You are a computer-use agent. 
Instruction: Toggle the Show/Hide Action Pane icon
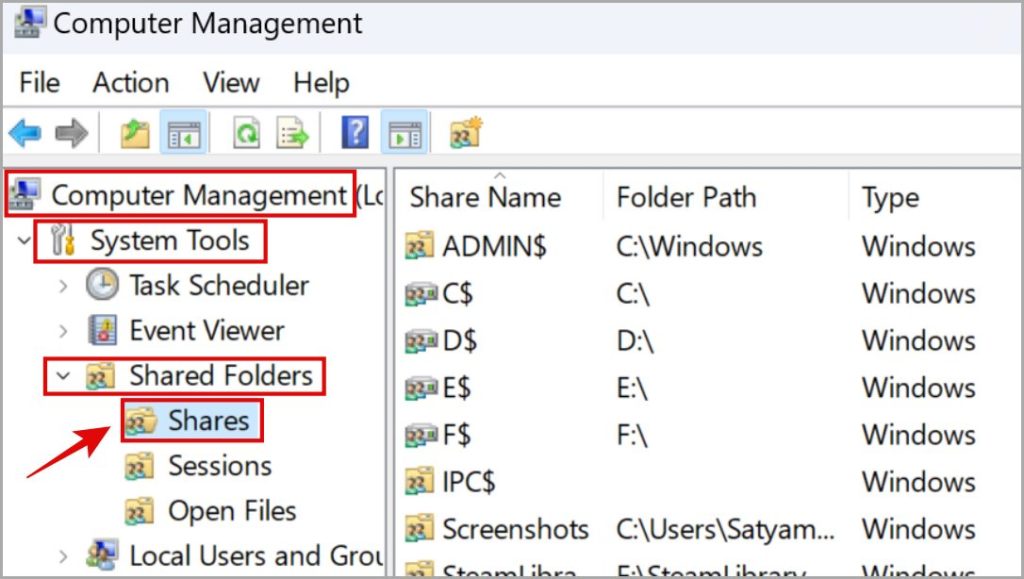click(405, 131)
